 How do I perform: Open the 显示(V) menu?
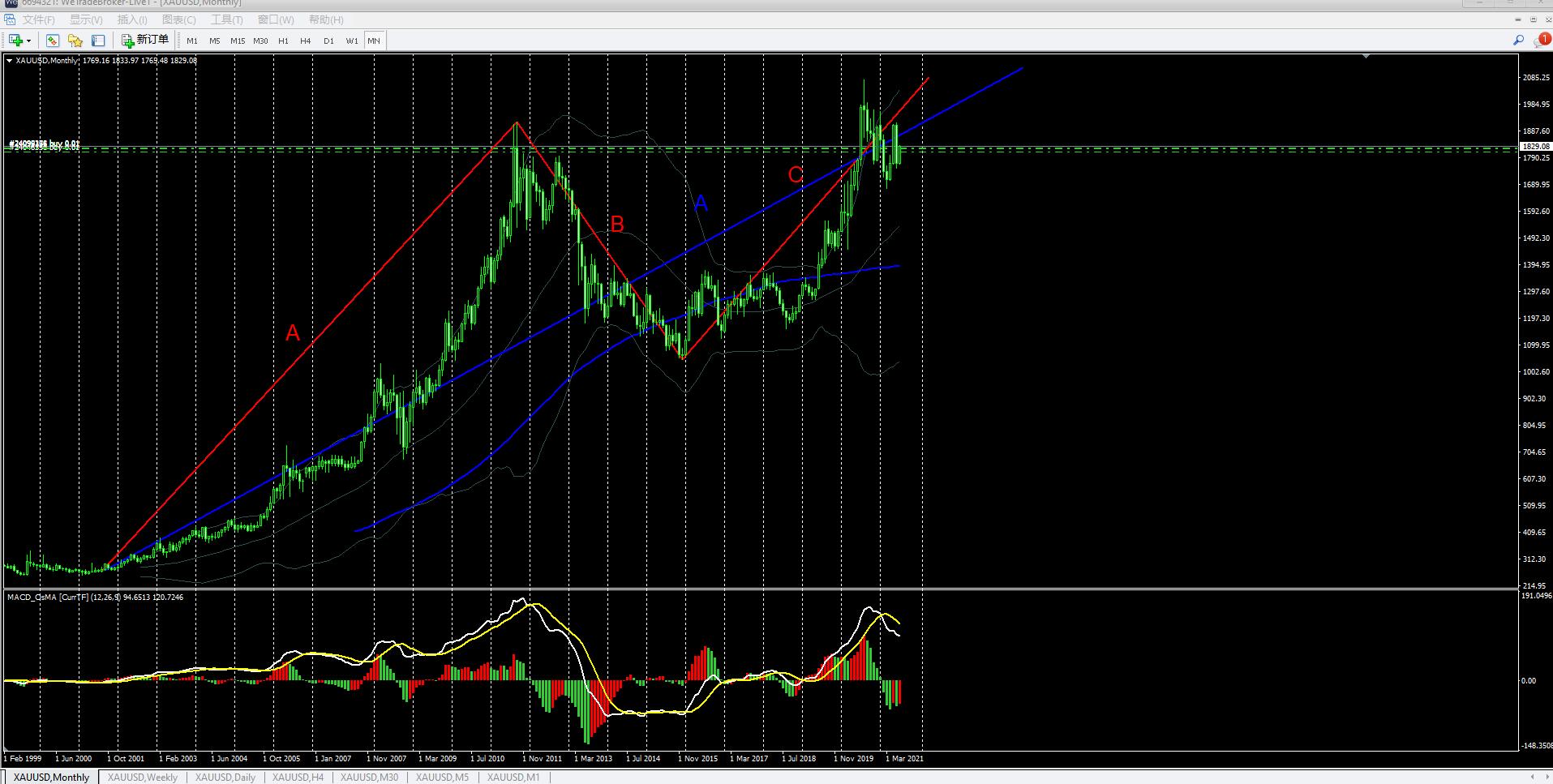pos(86,19)
